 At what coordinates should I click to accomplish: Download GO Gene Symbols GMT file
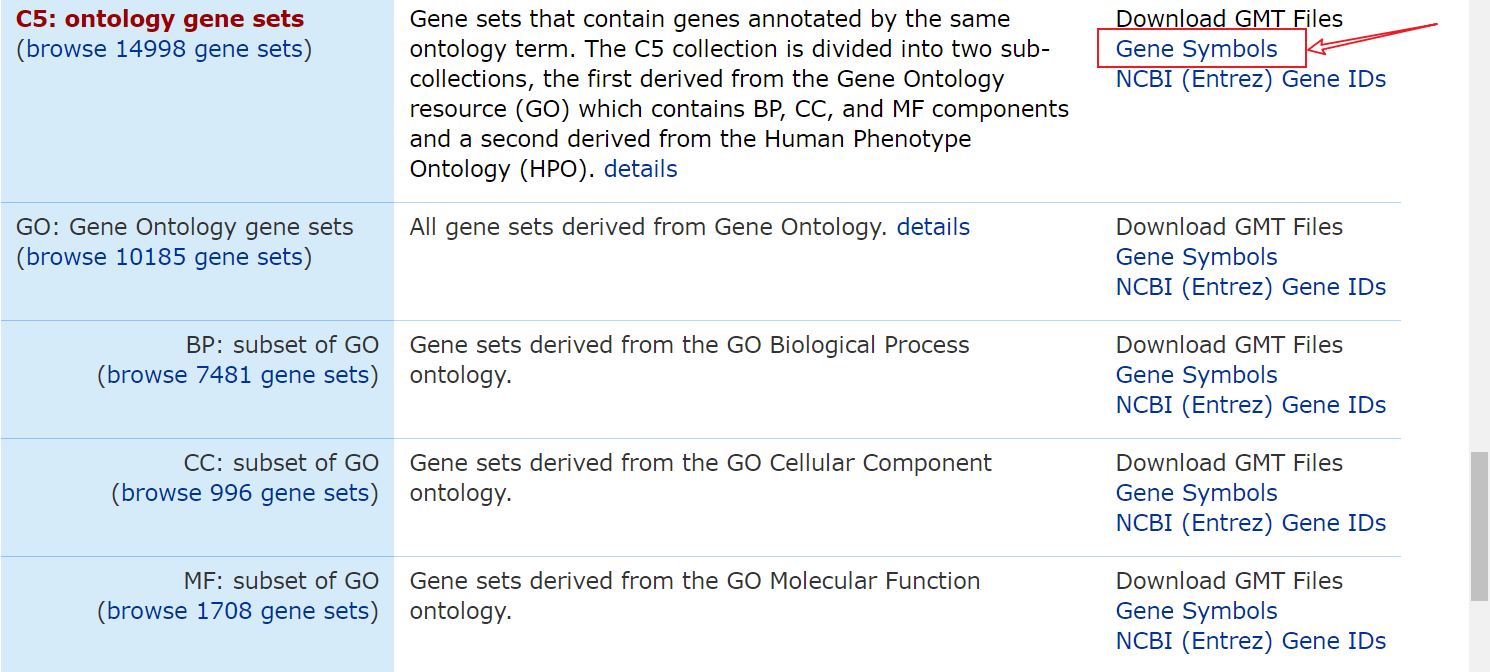click(x=1196, y=257)
